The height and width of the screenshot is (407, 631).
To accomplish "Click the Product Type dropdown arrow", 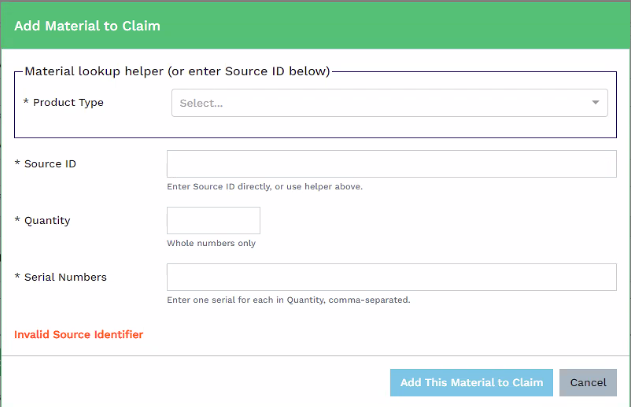I will (596, 103).
